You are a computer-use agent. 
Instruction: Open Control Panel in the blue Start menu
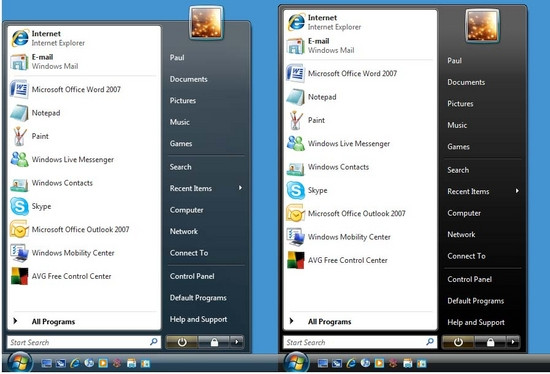[206, 276]
